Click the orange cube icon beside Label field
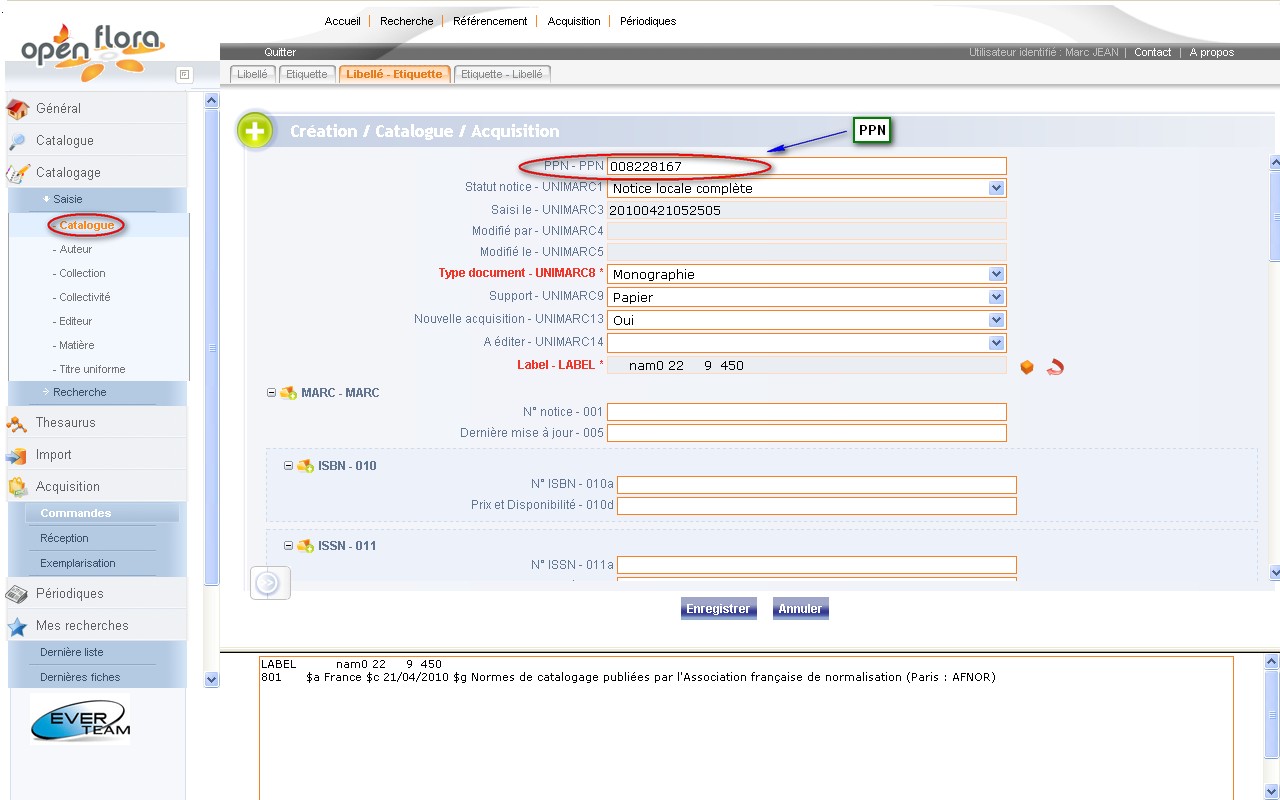This screenshot has width=1280, height=800. pos(1026,367)
